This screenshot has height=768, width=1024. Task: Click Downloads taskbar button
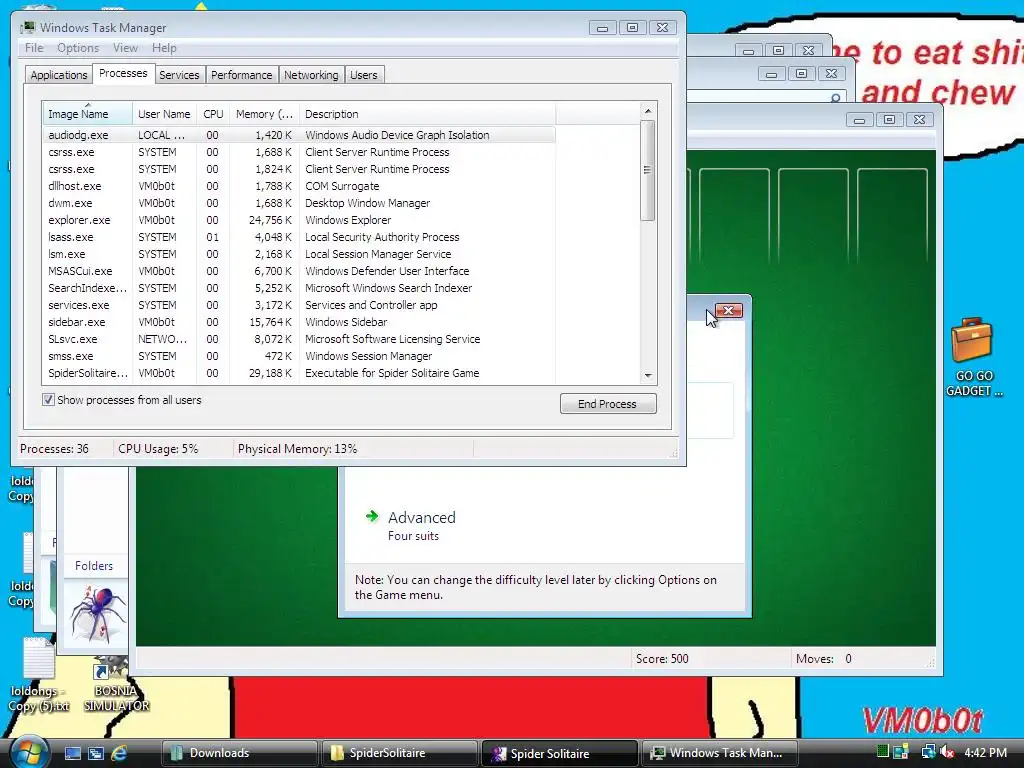[239, 753]
